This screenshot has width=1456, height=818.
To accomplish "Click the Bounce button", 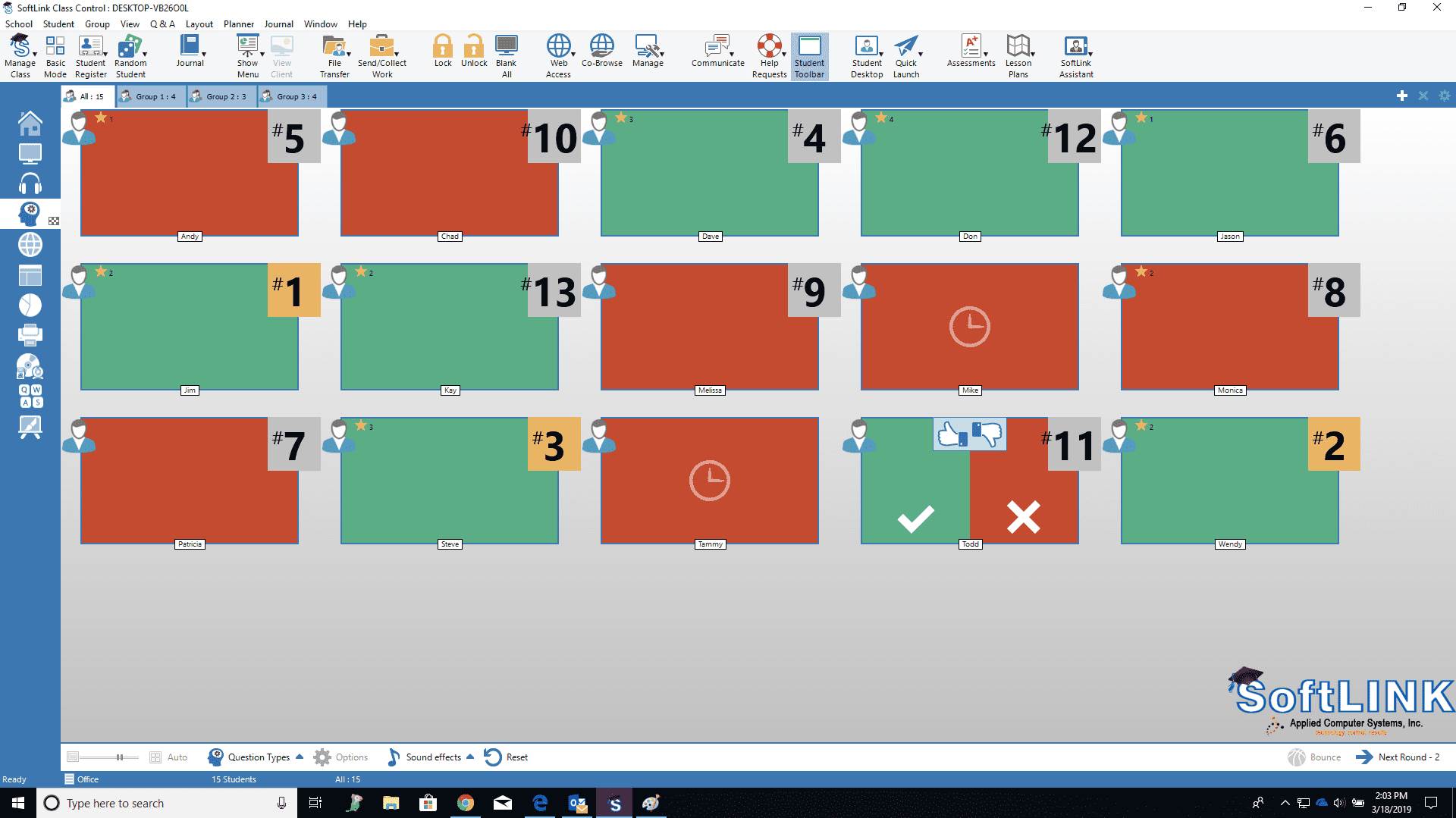I will click(x=1313, y=757).
